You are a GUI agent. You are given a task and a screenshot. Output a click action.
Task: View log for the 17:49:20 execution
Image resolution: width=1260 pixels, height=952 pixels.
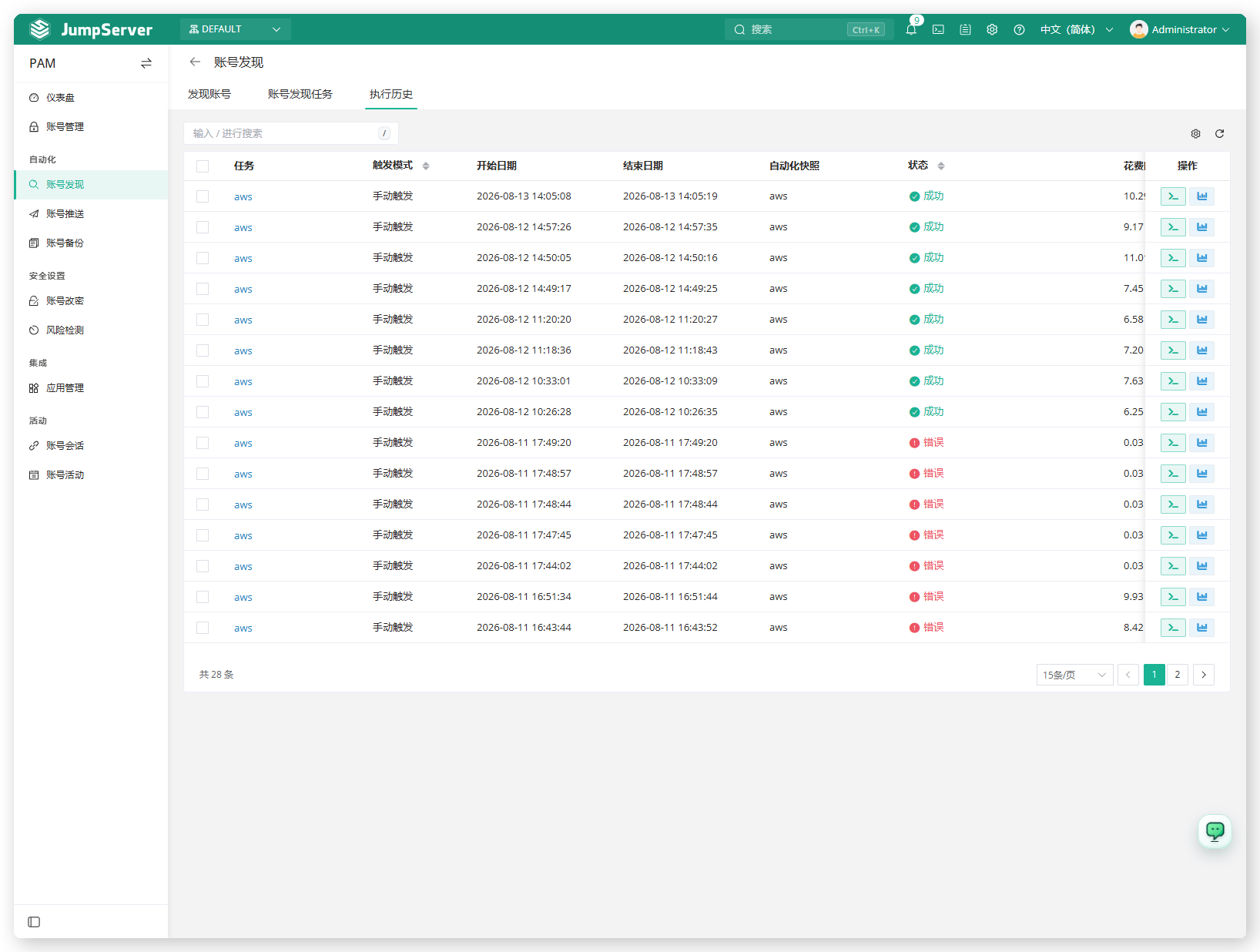tap(1173, 443)
